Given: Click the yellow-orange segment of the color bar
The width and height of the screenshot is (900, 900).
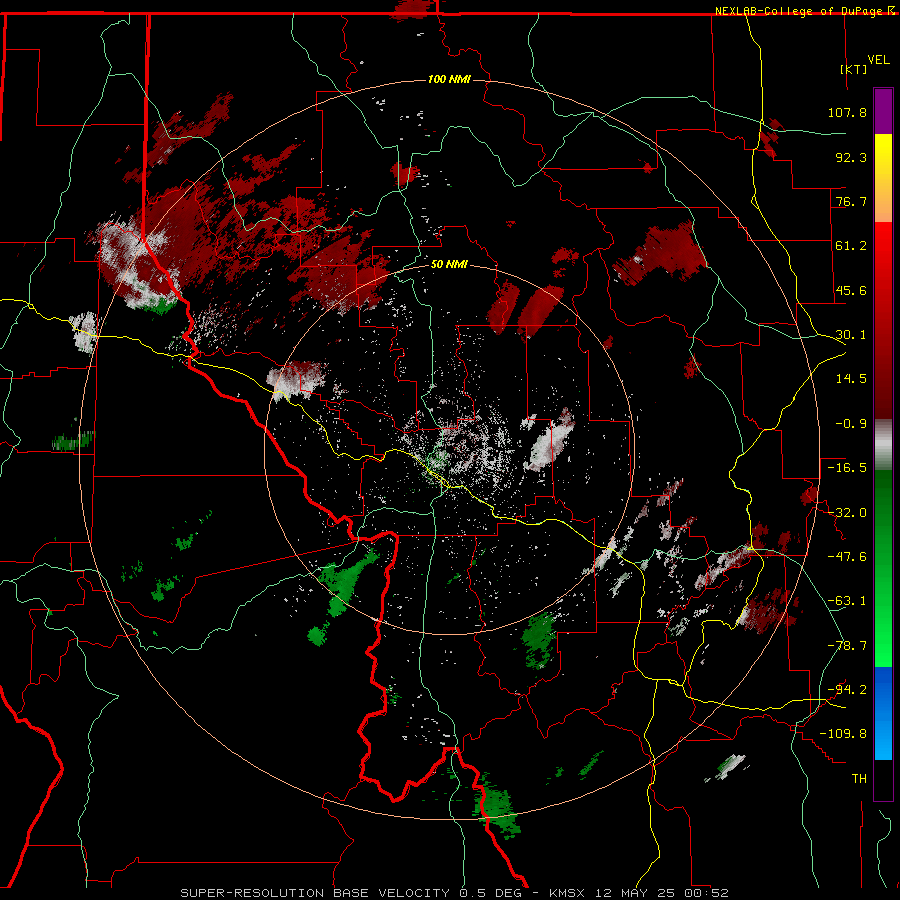Looking at the screenshot, I should (883, 178).
